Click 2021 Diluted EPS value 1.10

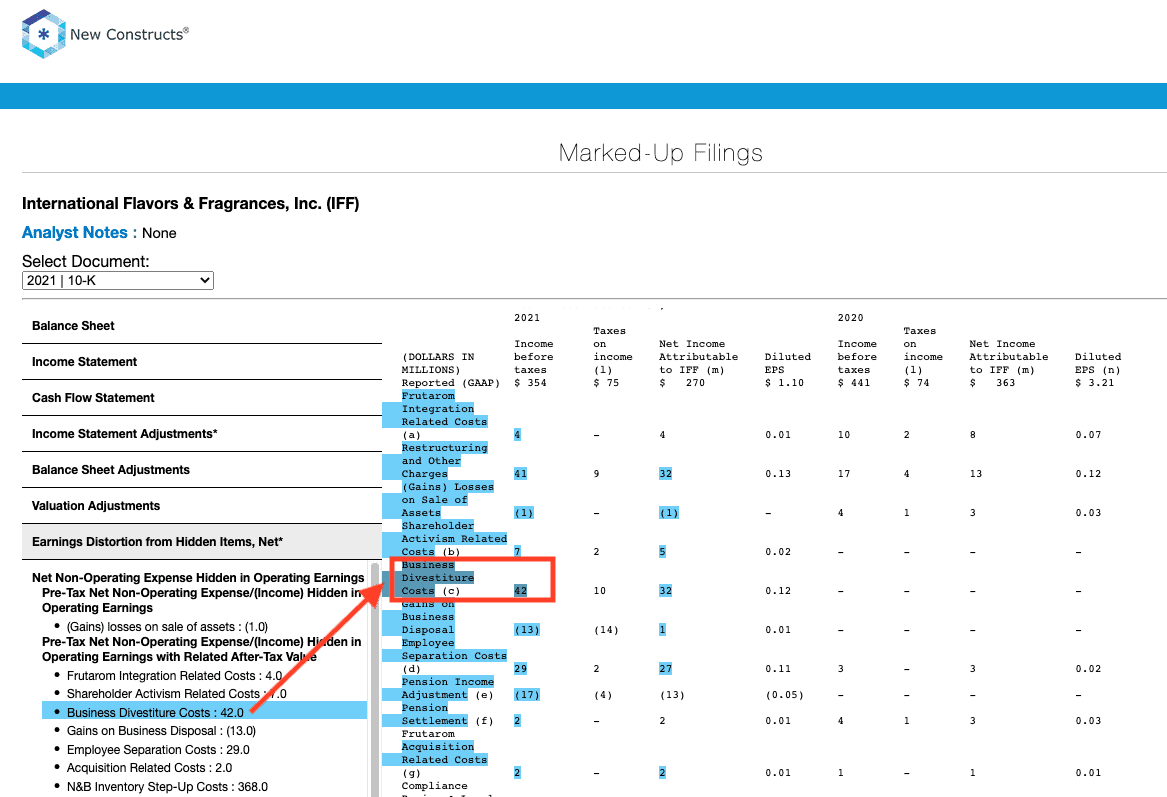click(784, 383)
